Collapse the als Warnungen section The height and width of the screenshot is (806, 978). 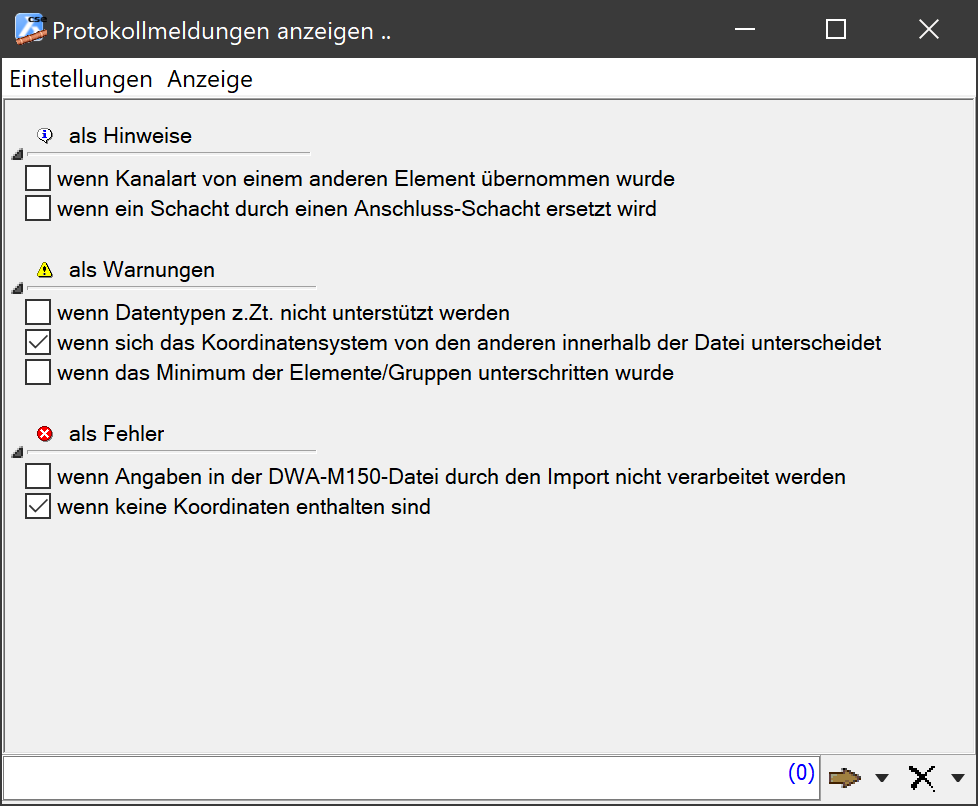[x=16, y=290]
